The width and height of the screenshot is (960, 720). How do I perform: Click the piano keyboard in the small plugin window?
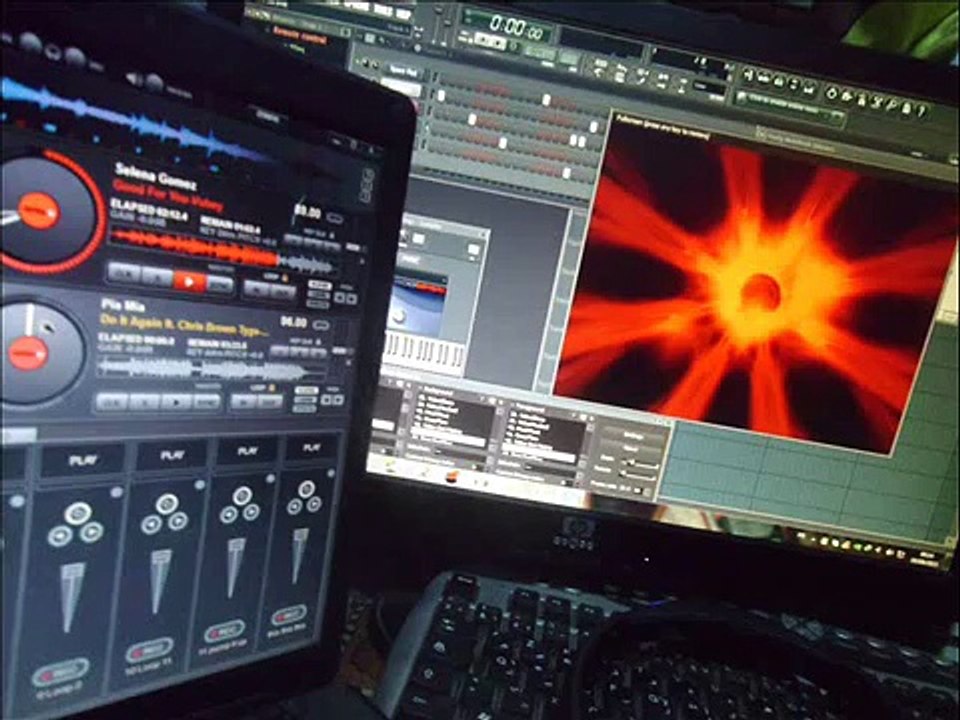(424, 353)
